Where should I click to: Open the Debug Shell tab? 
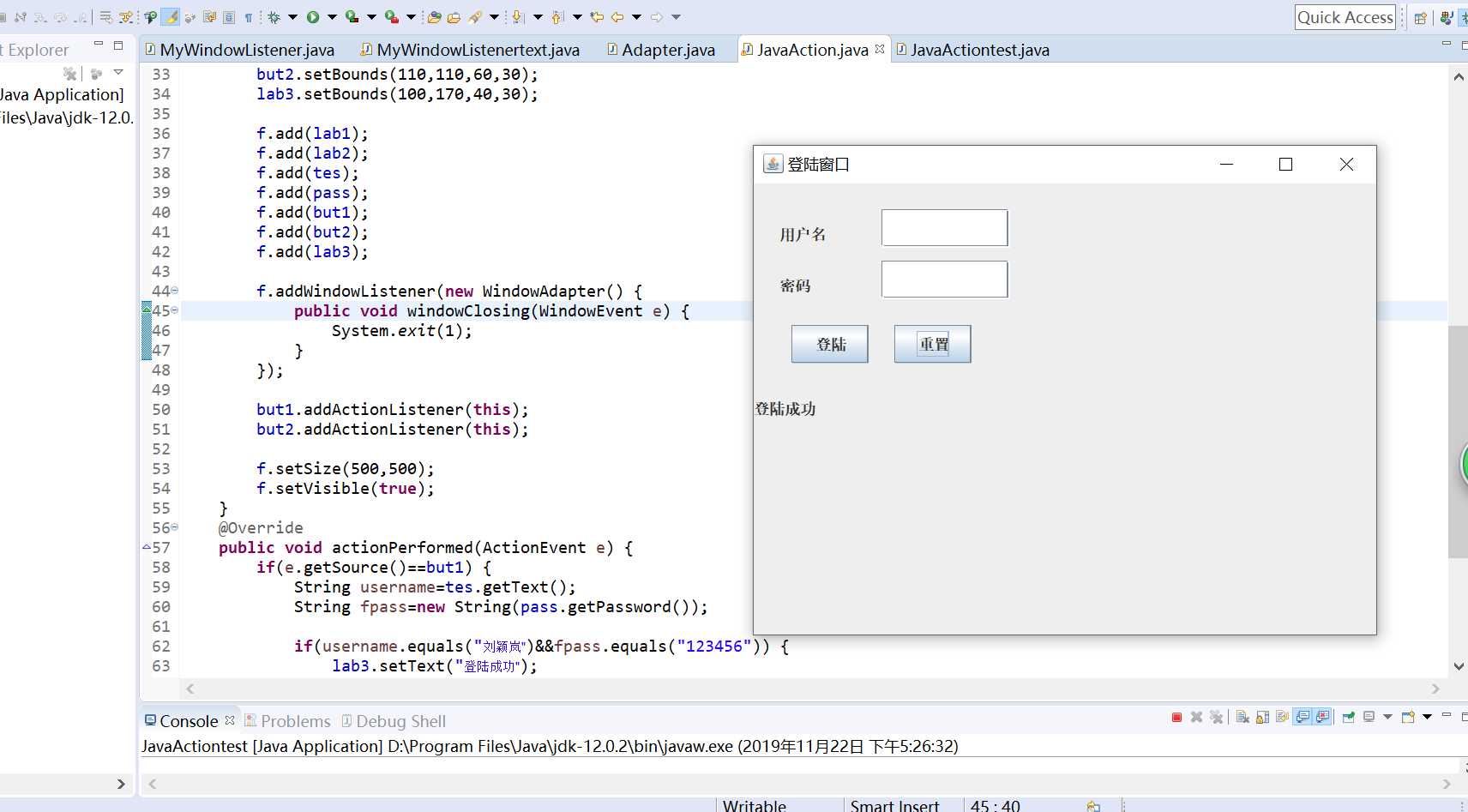point(394,721)
